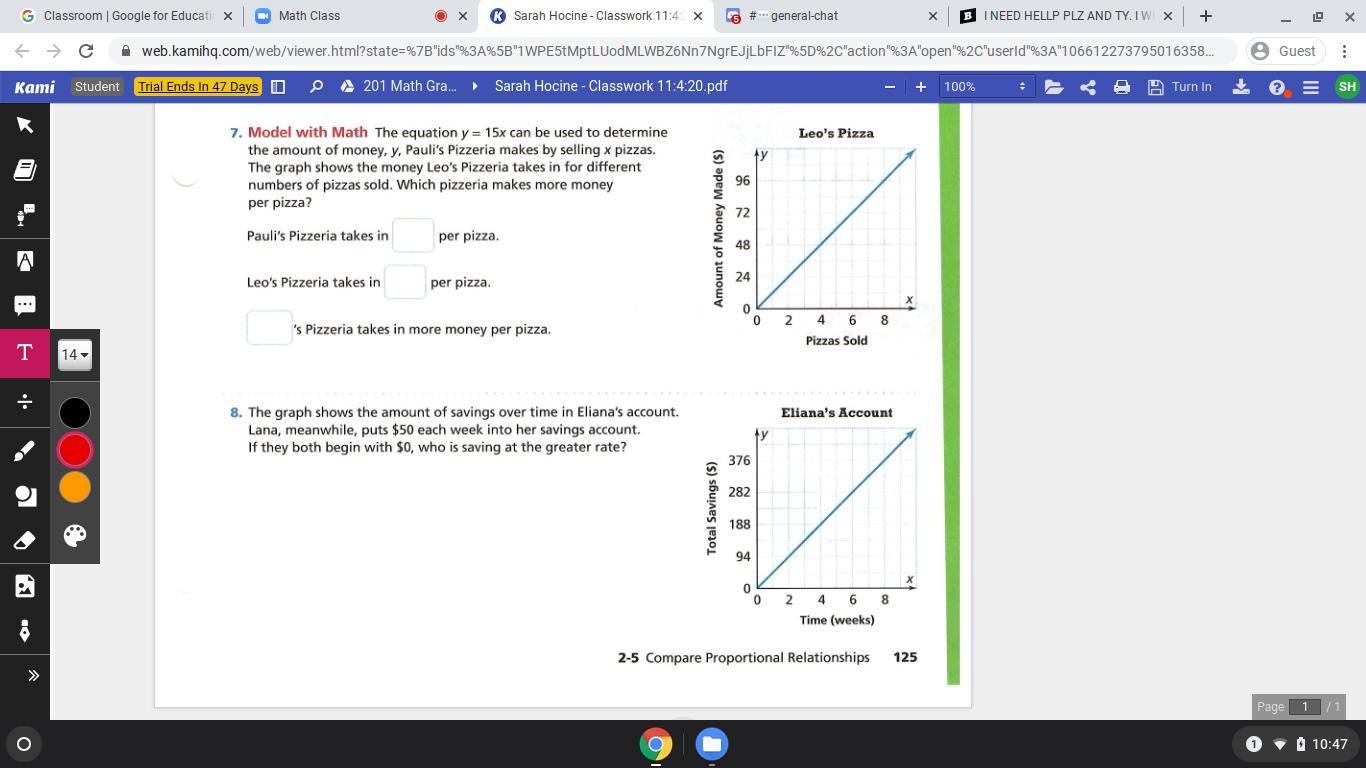Click the Guest profile button
This screenshot has width=1366, height=768.
[x=1286, y=51]
